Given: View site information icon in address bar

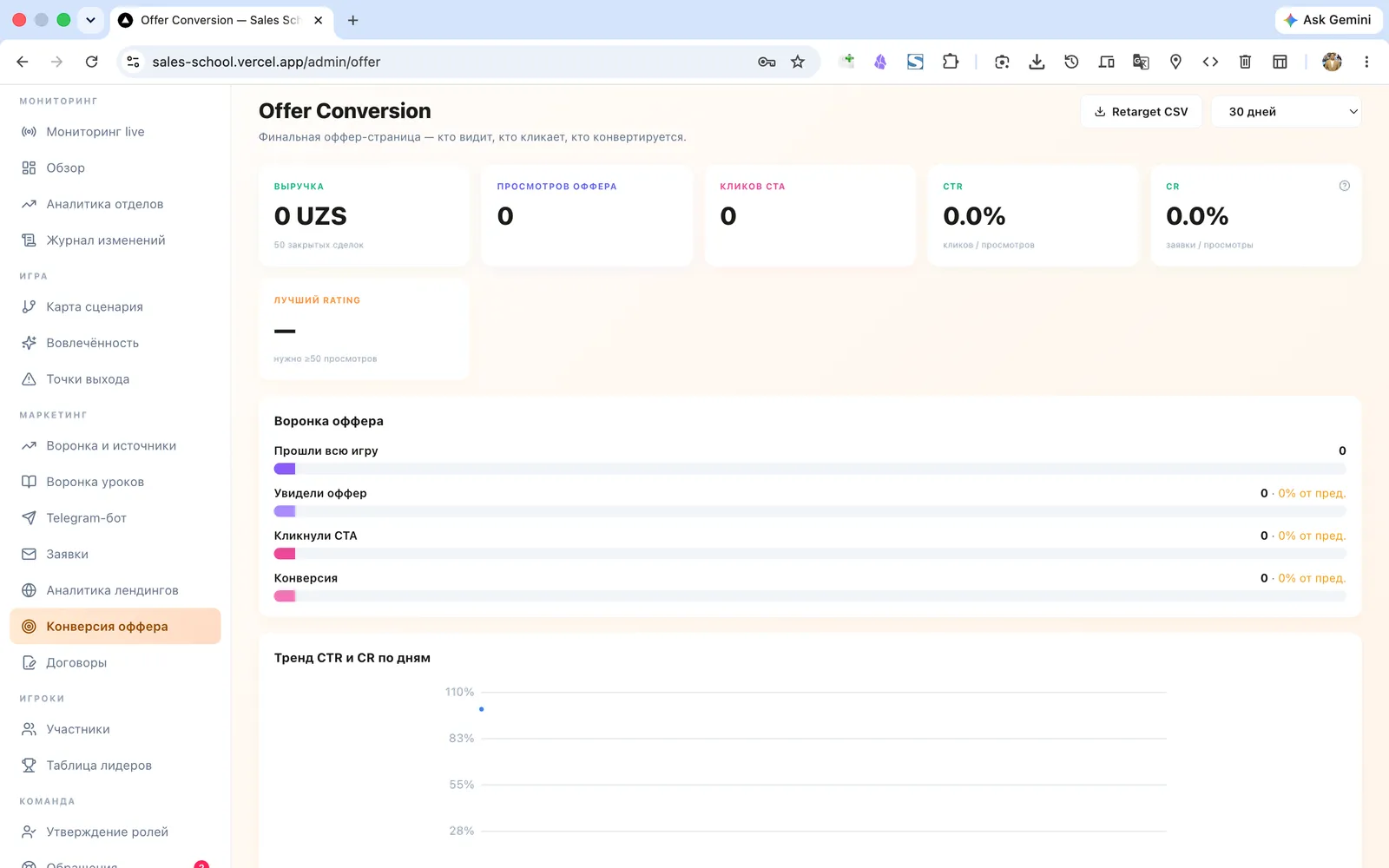Looking at the screenshot, I should coord(133,62).
